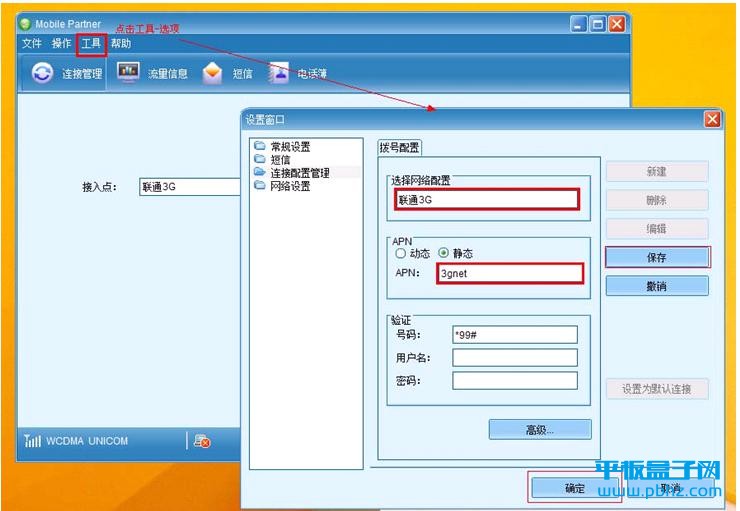
Task: Switch to the 拨号配置 tab
Action: [x=399, y=148]
